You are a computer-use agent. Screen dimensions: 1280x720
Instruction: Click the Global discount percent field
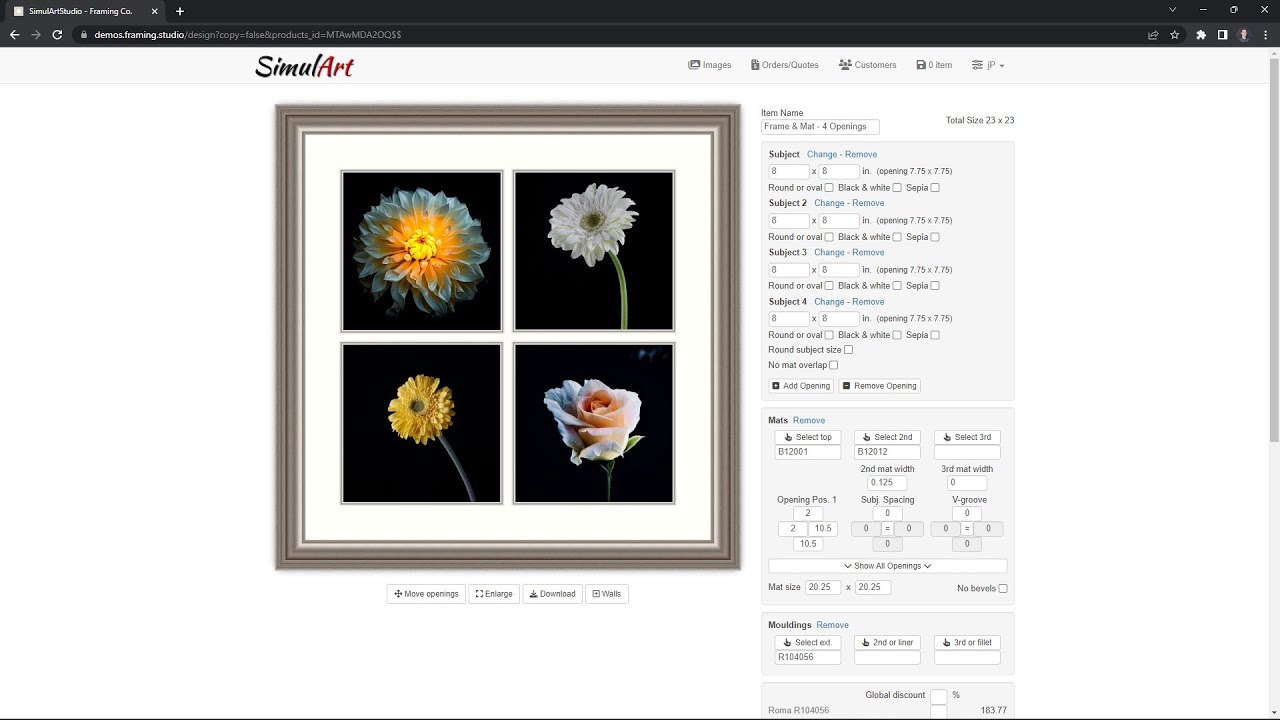point(938,696)
